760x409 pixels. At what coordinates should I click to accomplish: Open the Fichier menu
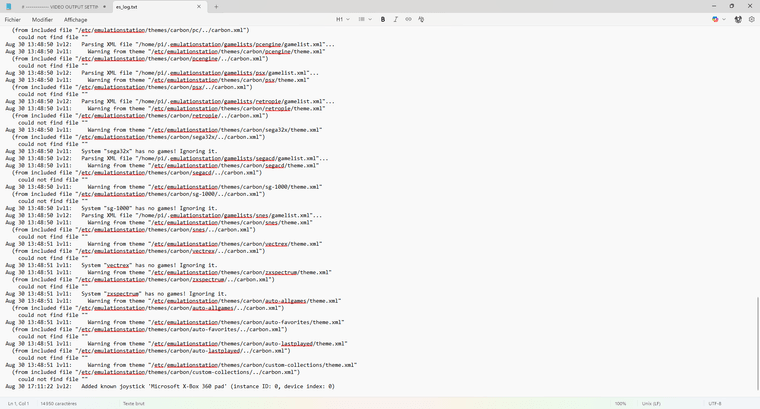click(13, 20)
